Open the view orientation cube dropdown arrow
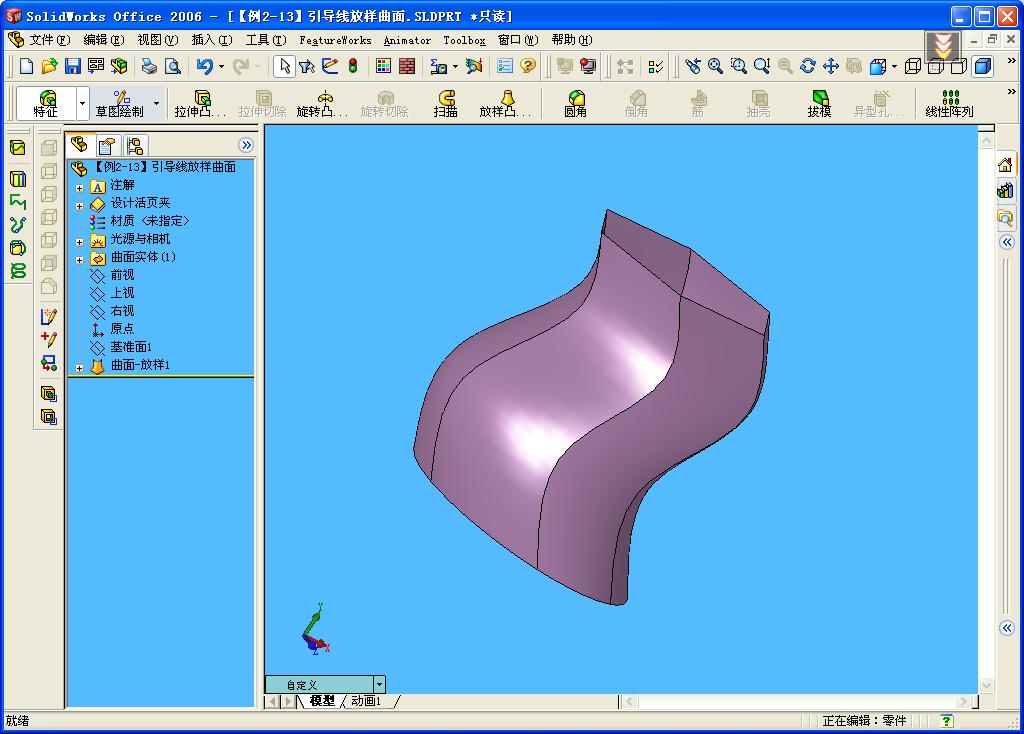This screenshot has width=1024, height=734. [894, 66]
